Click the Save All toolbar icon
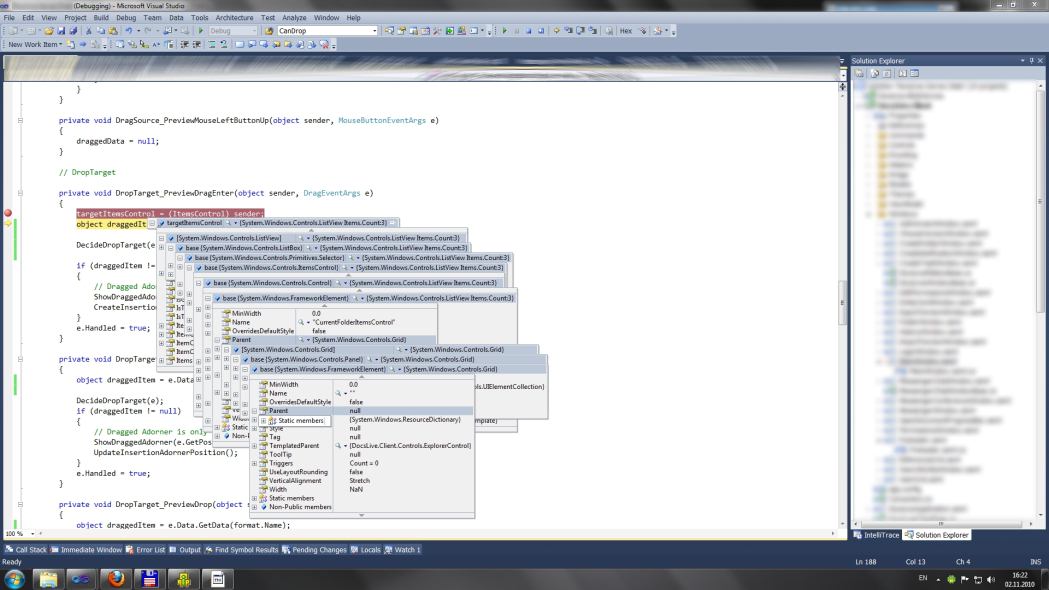This screenshot has height=590, width=1049. point(73,30)
